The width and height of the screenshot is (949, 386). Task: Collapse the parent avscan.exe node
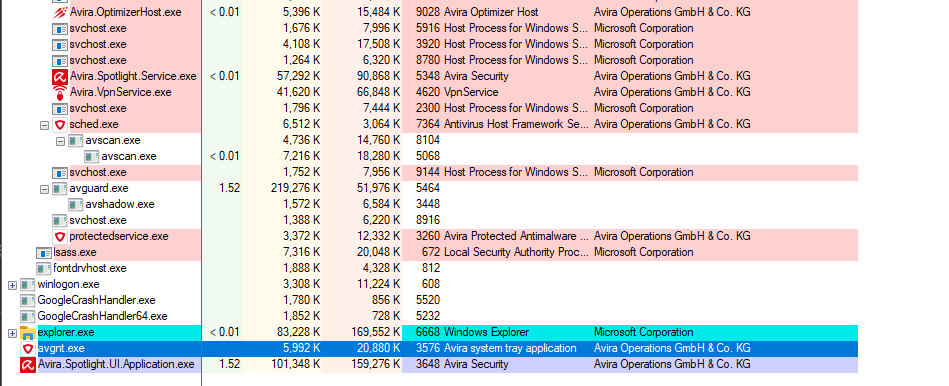(60, 140)
